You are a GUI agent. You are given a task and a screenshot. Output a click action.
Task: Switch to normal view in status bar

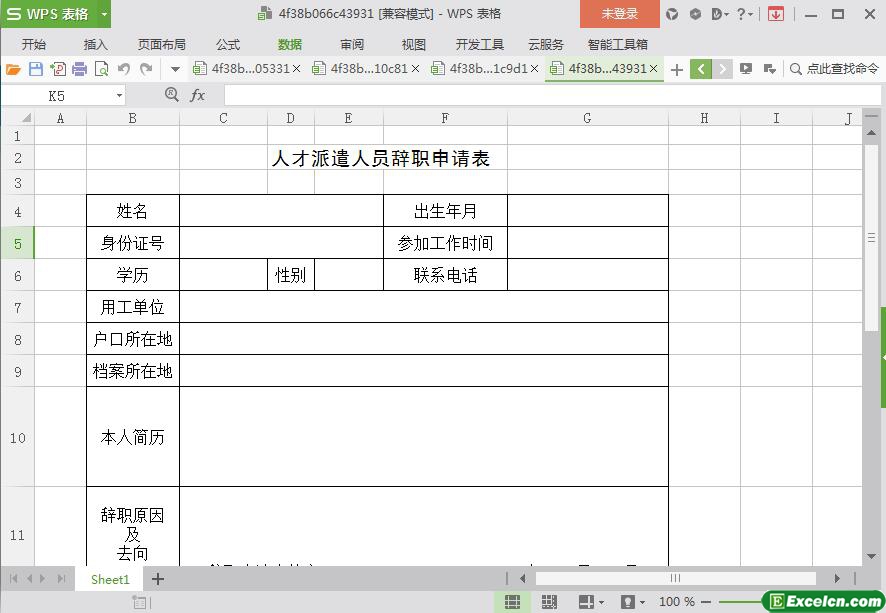pos(512,602)
